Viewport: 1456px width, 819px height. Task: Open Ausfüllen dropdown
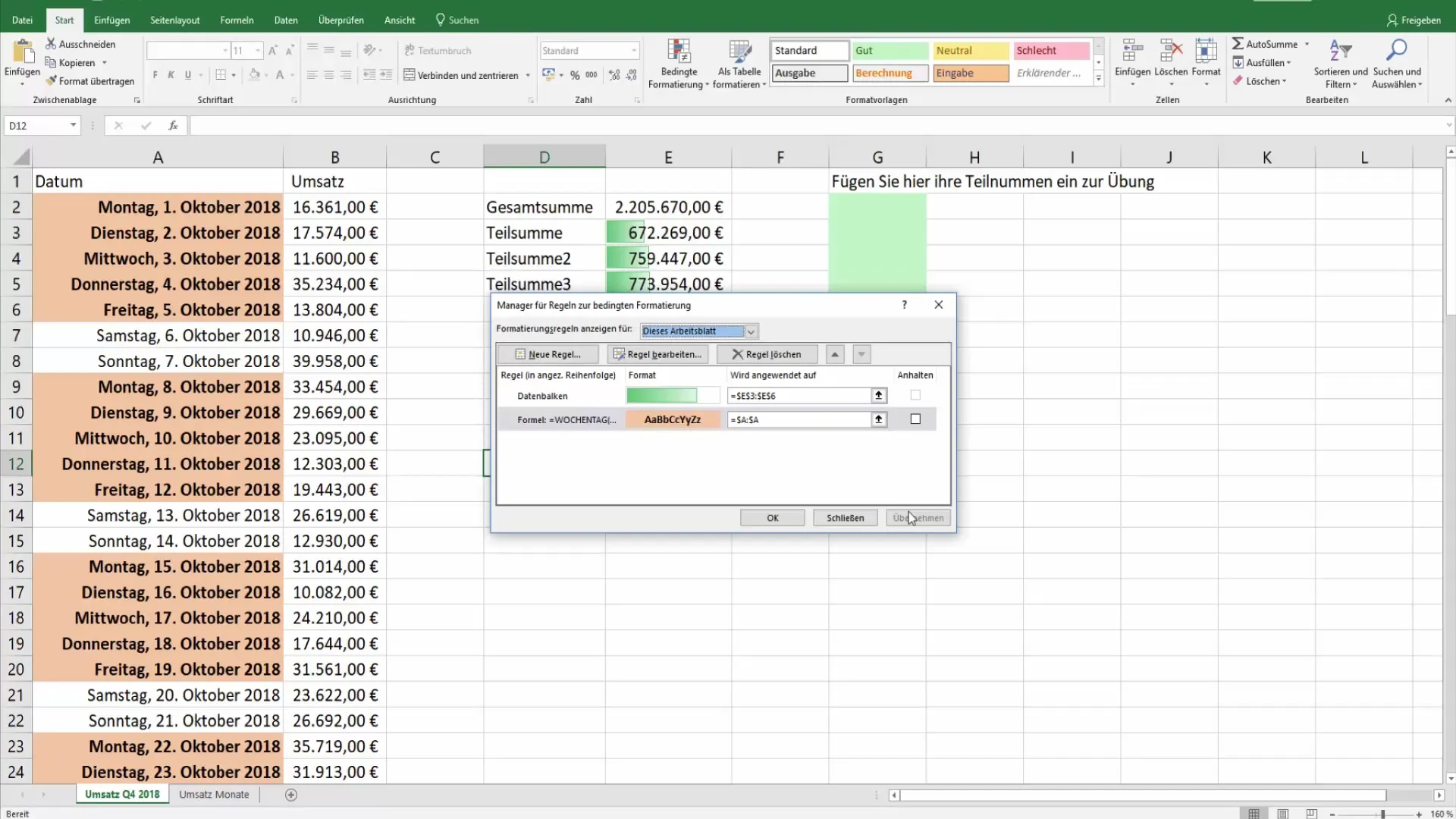(1288, 63)
